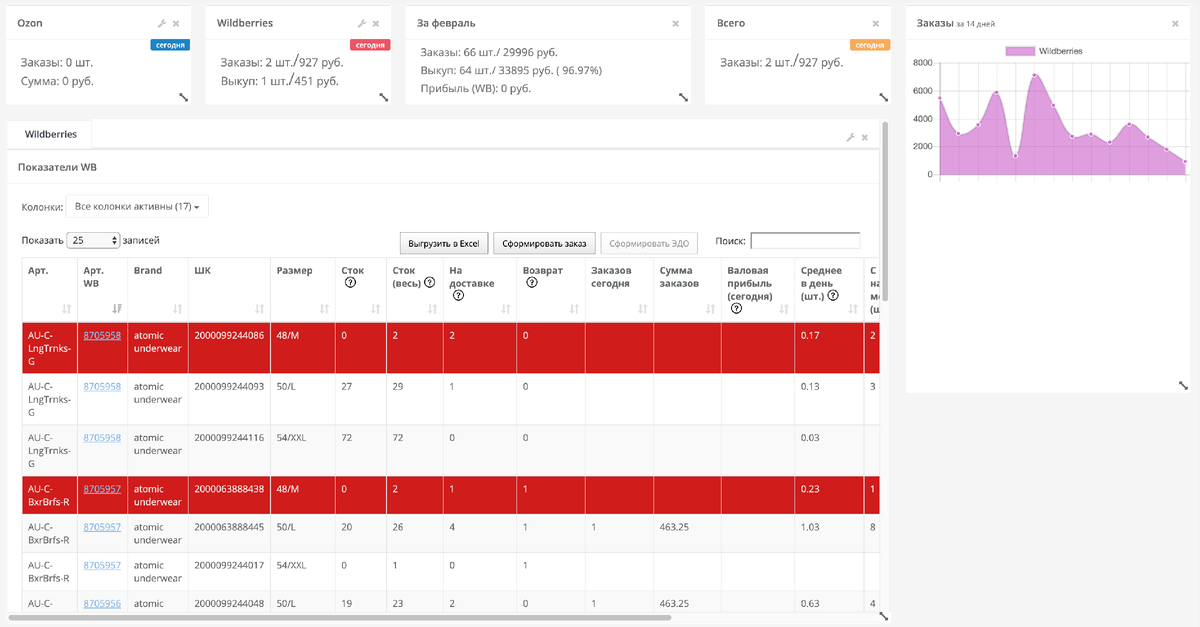Expand Все колонки активны (17) dropdown
The width and height of the screenshot is (1200, 627).
click(x=137, y=207)
